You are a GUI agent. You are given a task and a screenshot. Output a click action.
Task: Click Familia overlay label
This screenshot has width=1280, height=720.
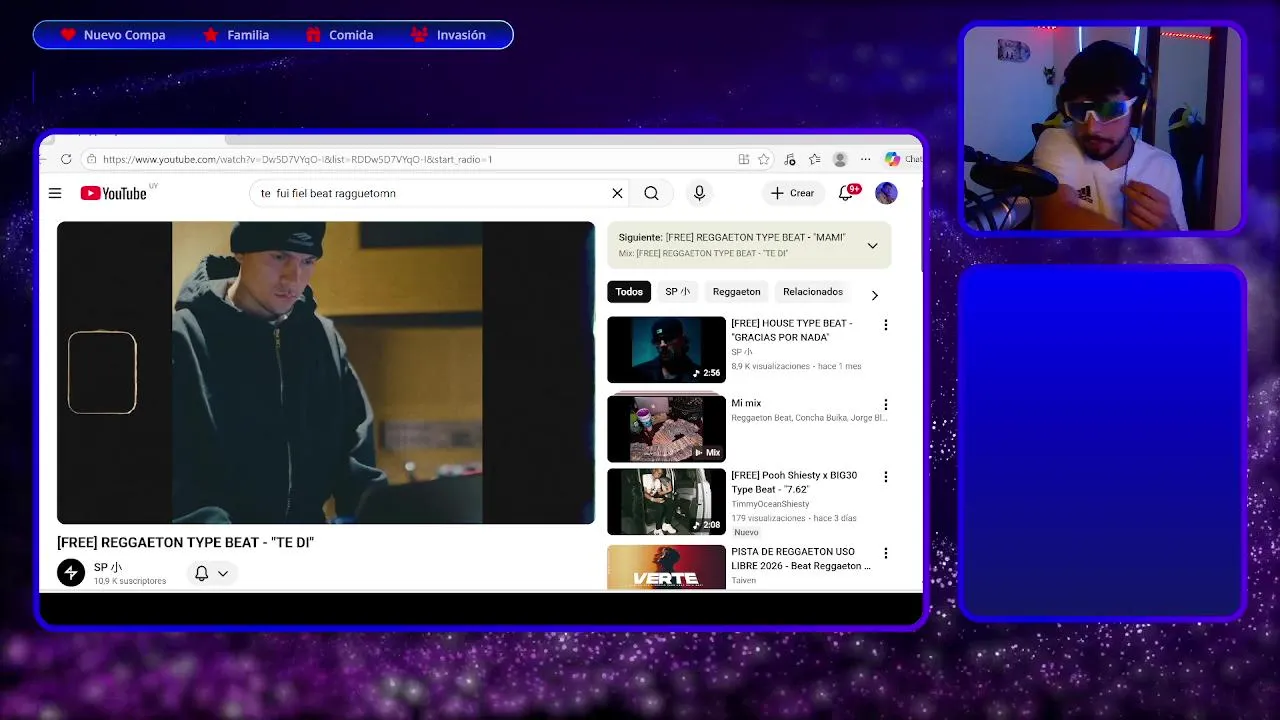point(248,35)
